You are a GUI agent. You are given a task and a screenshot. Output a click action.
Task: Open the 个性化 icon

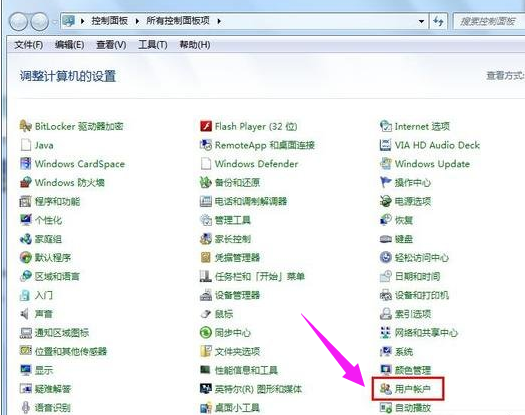coord(25,220)
